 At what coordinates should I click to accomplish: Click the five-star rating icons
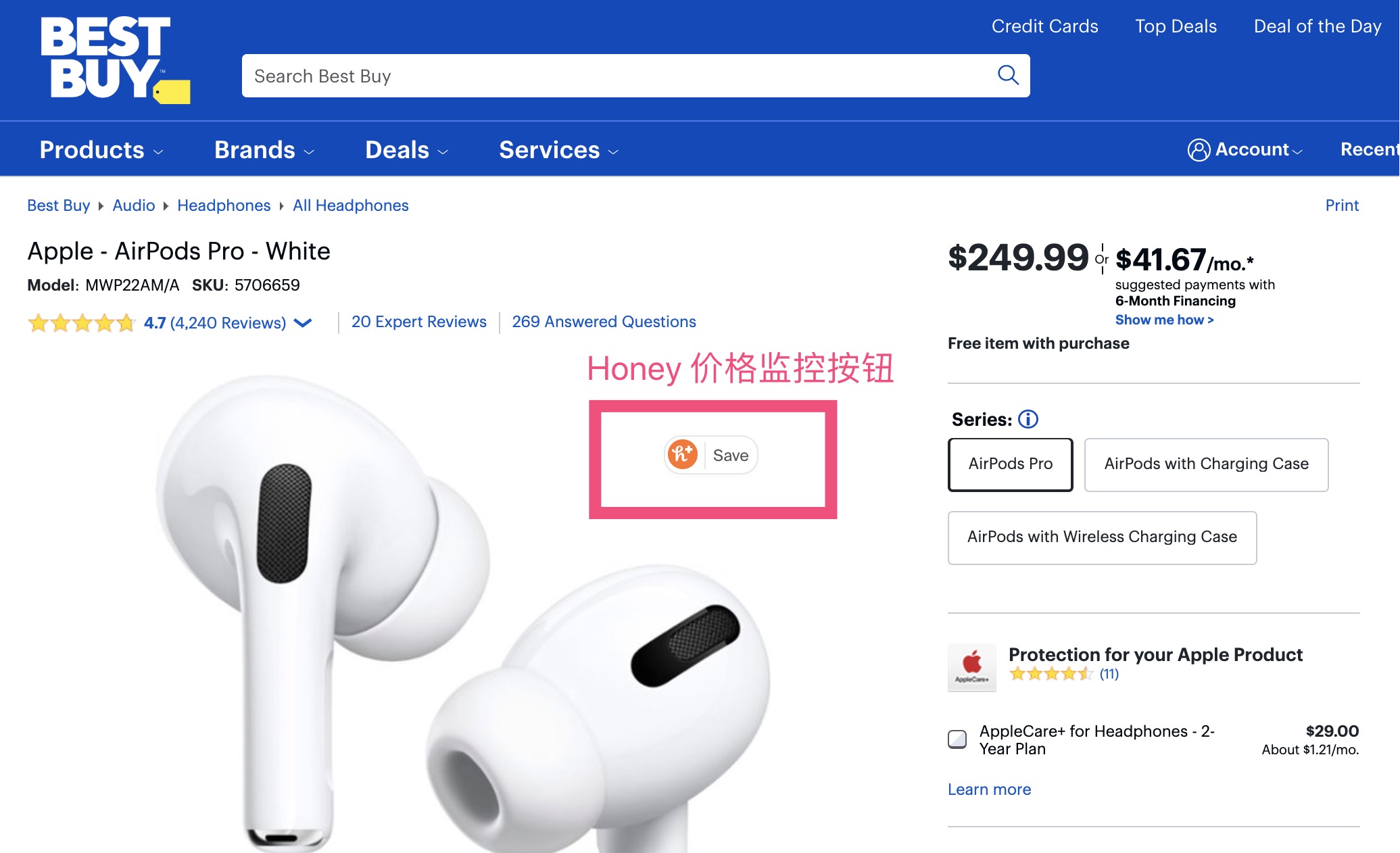pos(81,323)
